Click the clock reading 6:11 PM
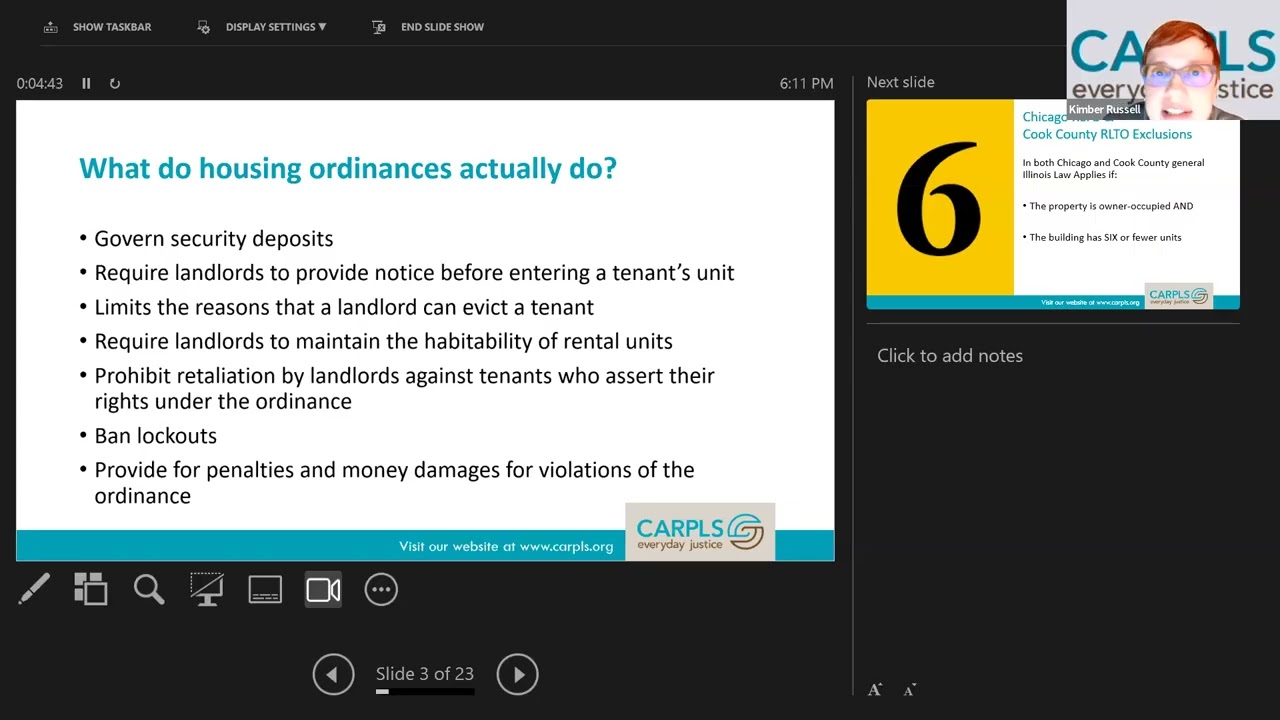Screen dimensions: 1280x720 click(806, 84)
